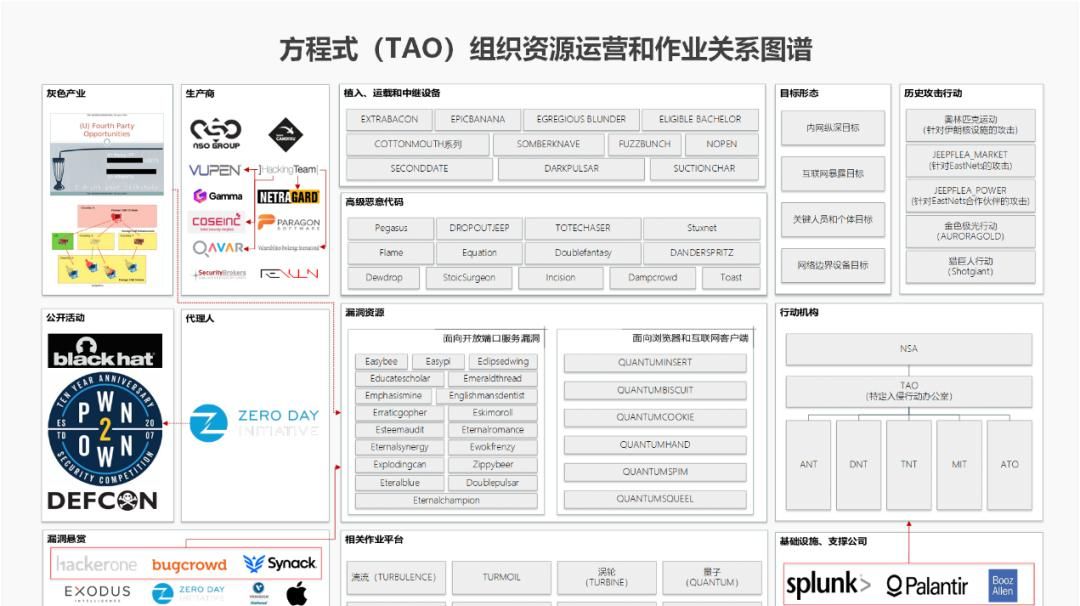Viewport: 1080px width, 606px height.
Task: Click the hackerone logo
Action: pos(94,563)
